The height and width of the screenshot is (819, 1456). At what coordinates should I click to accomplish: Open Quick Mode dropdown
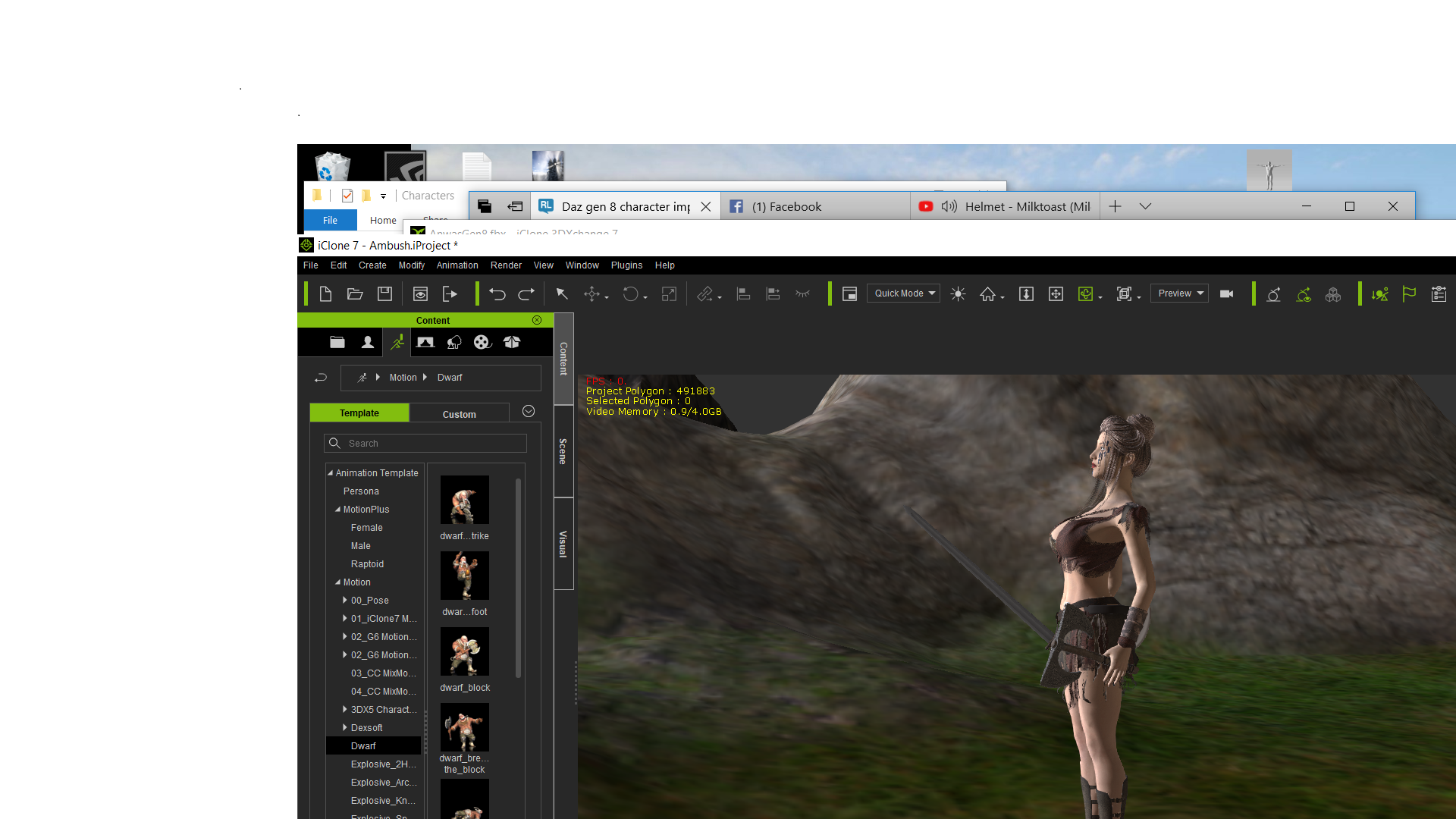[x=903, y=293]
